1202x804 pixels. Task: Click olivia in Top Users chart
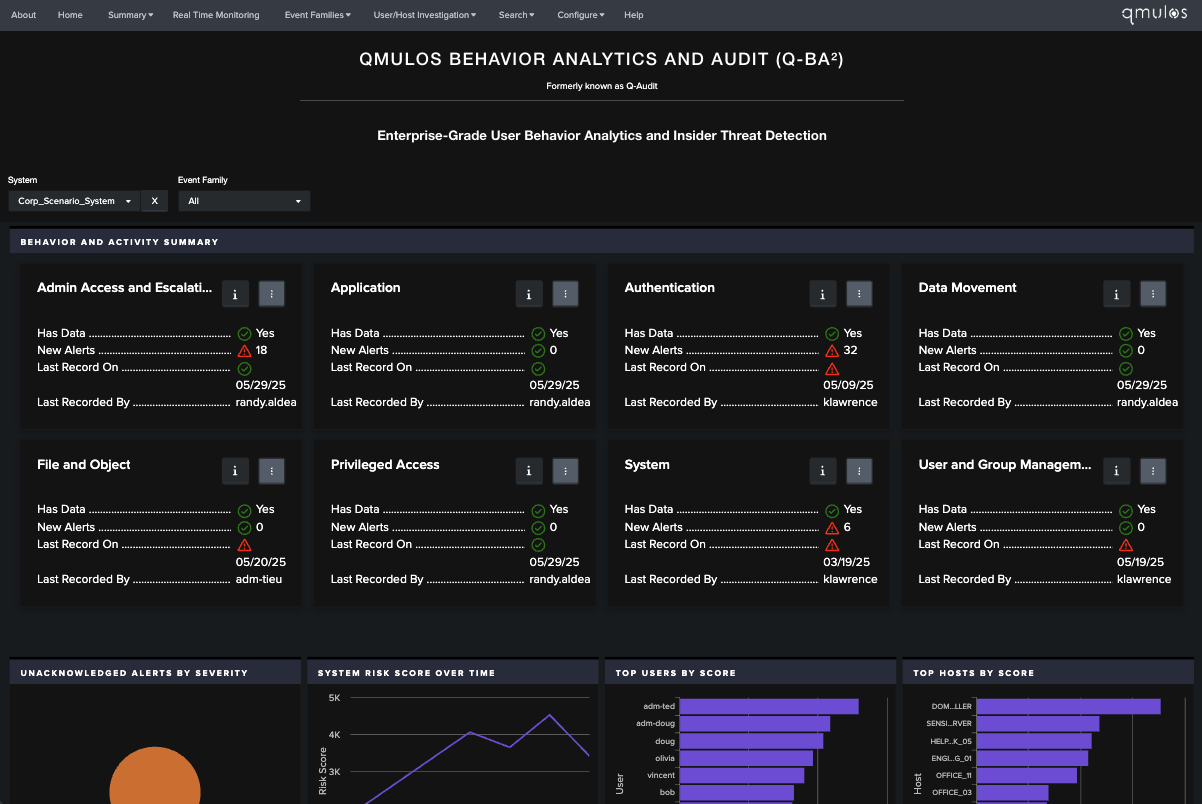665,758
